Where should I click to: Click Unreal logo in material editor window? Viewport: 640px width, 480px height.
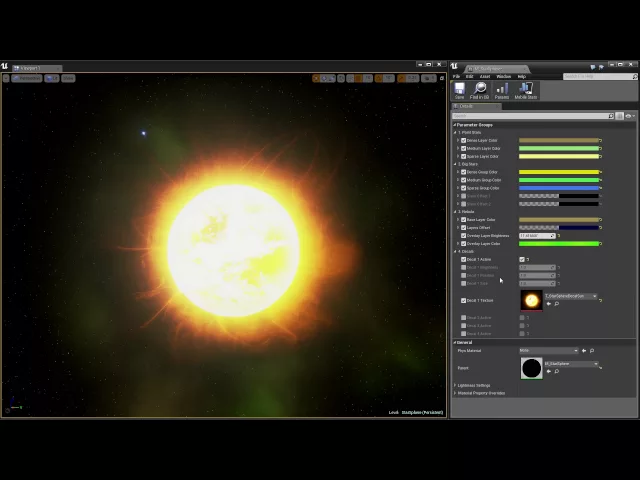coord(454,67)
